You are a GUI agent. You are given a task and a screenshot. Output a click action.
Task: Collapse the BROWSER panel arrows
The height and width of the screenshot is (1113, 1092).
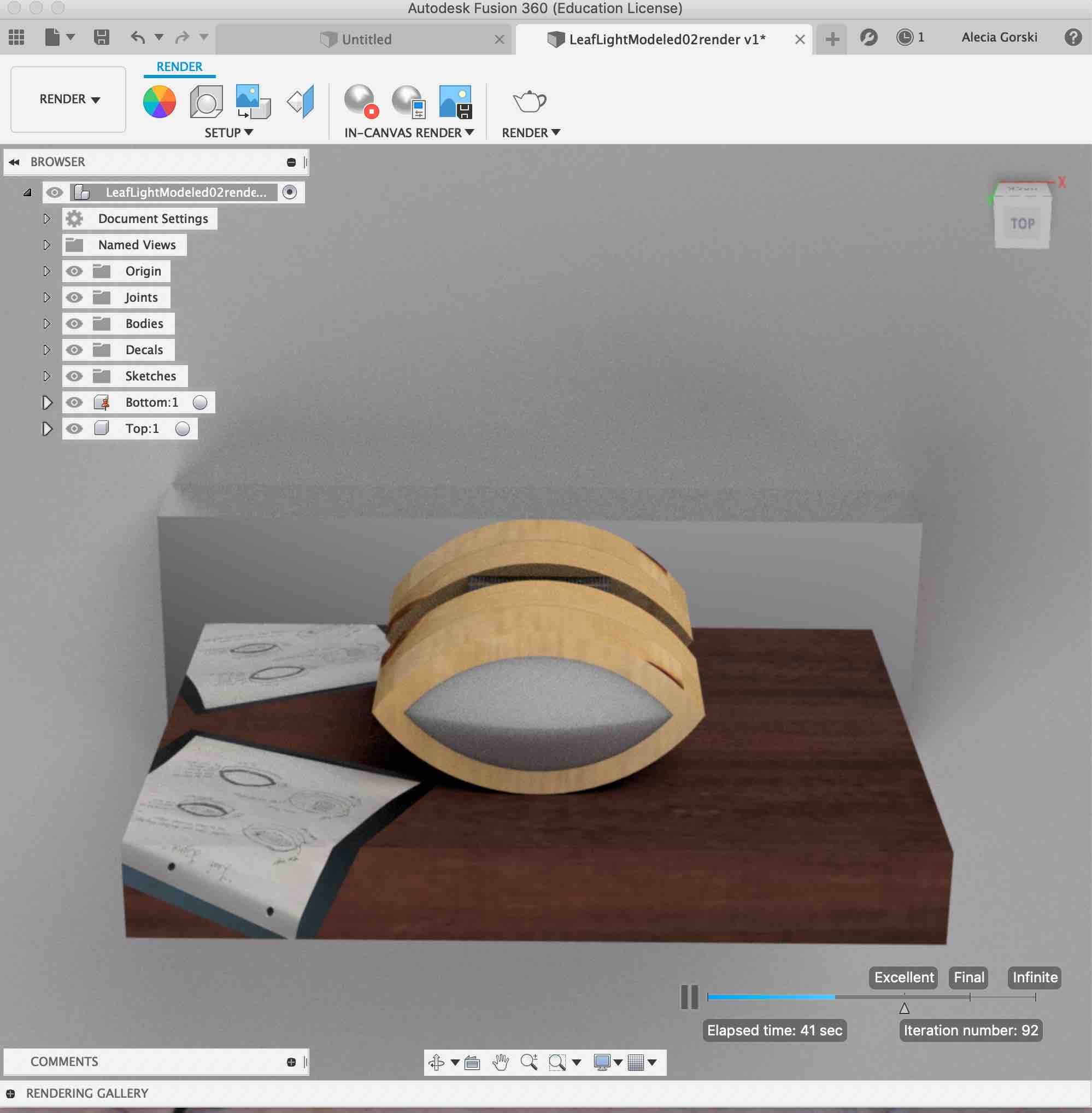[x=14, y=162]
